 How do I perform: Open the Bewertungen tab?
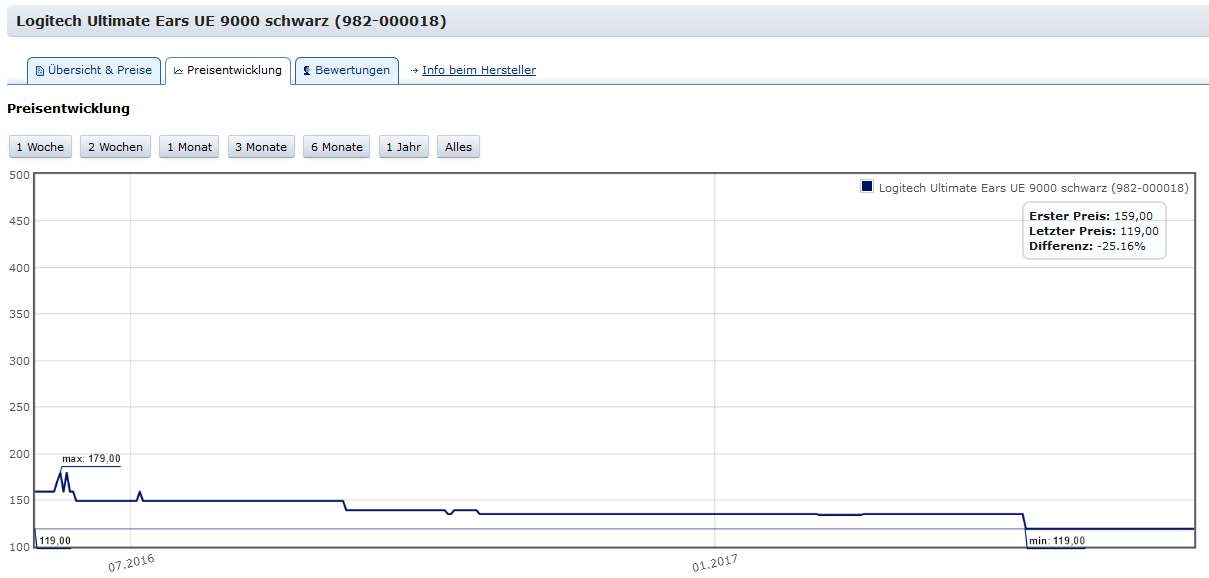(346, 71)
